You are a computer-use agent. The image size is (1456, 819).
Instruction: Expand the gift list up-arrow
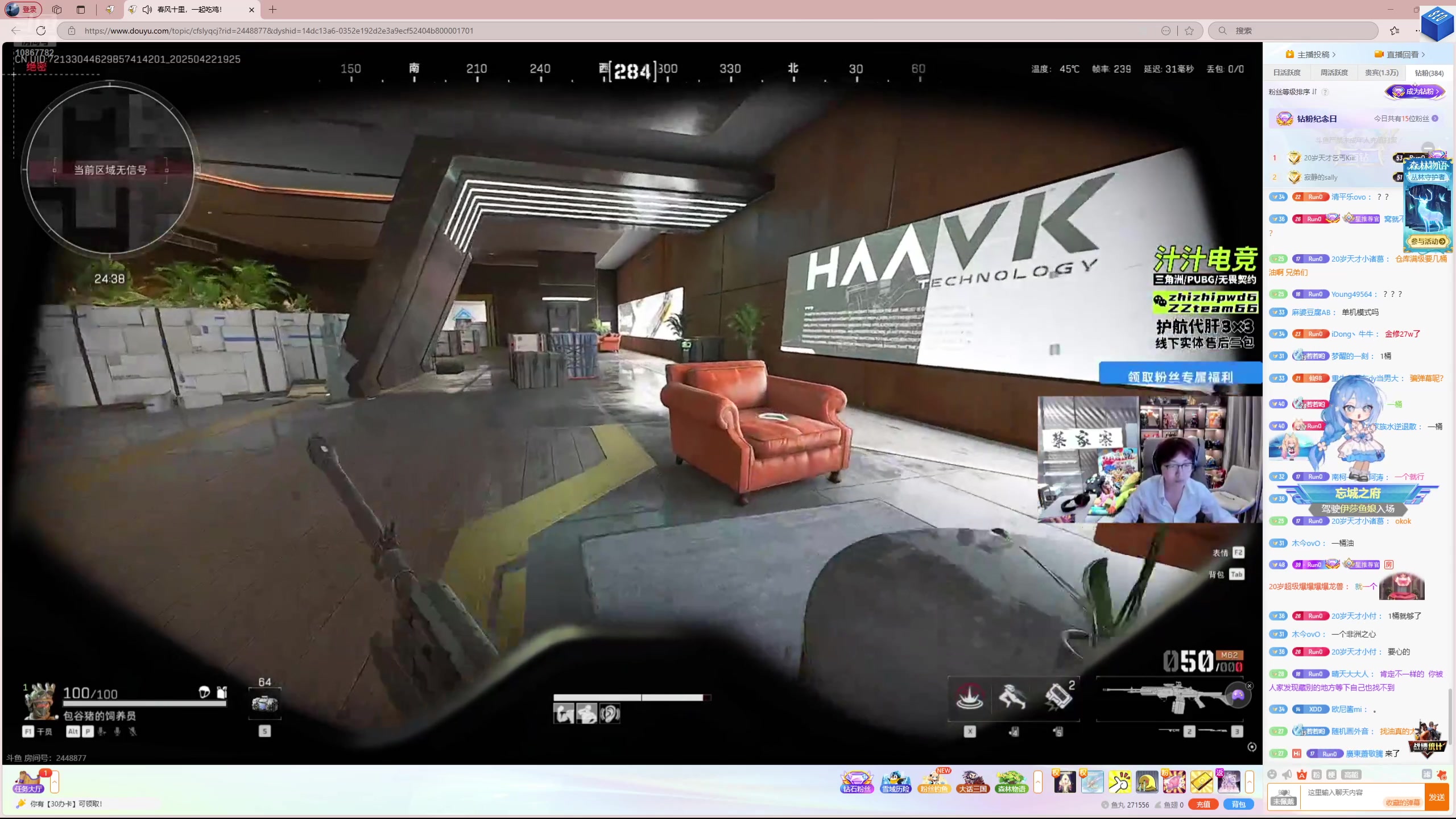pyautogui.click(x=1250, y=782)
